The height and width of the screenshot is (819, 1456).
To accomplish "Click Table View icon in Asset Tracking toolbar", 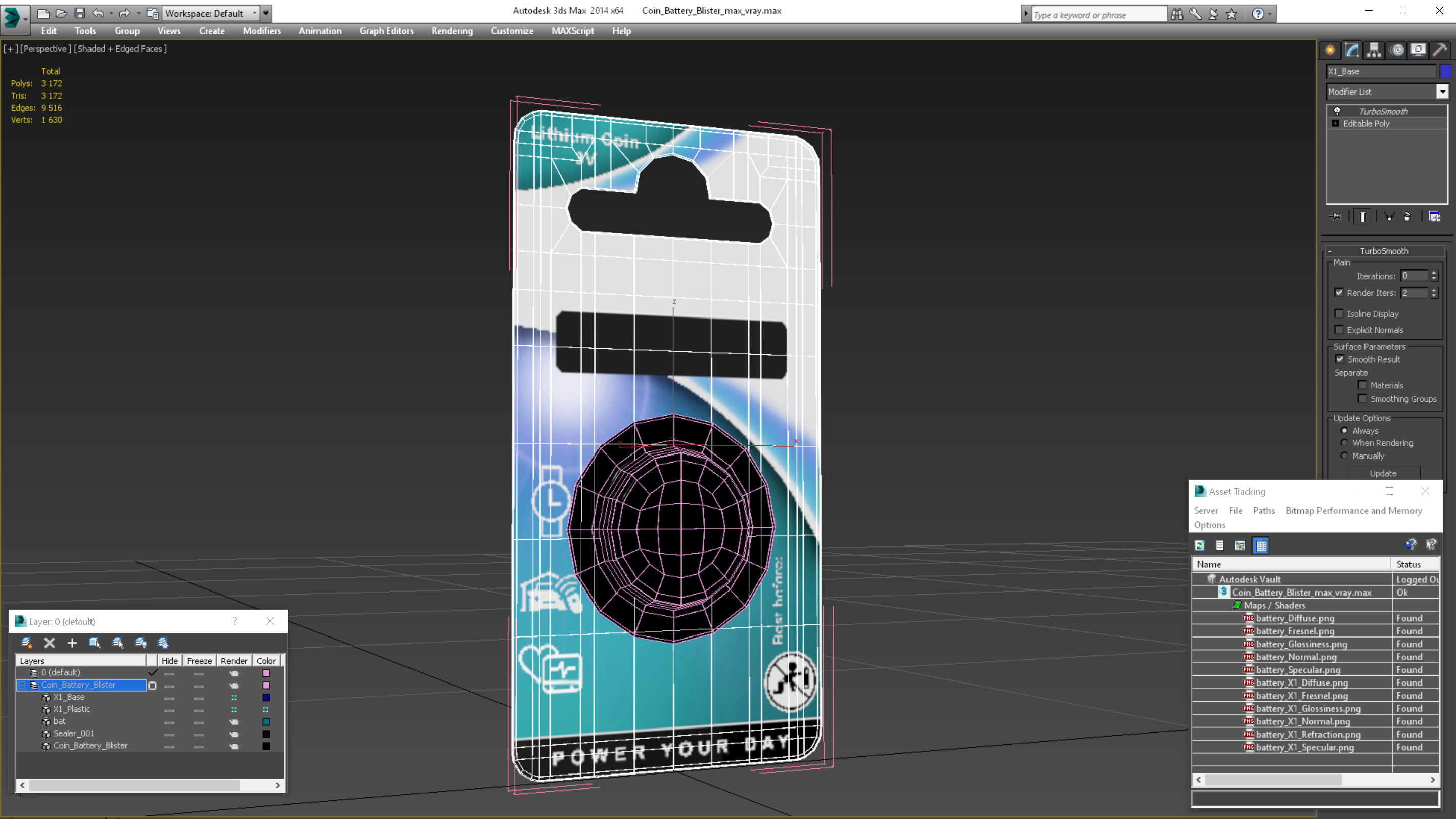I will coord(1261,545).
